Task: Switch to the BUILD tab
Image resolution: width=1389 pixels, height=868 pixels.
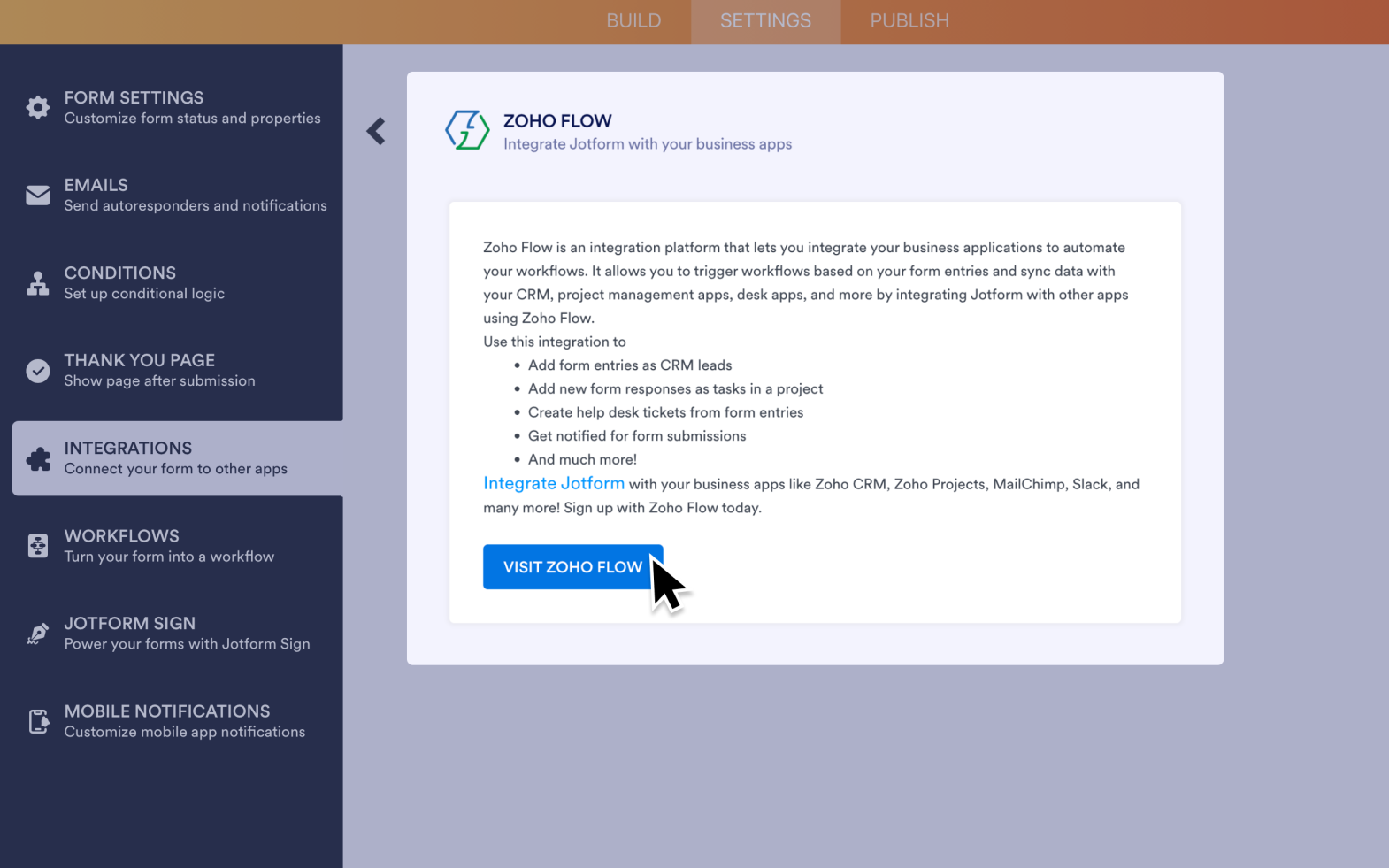Action: pos(633,21)
